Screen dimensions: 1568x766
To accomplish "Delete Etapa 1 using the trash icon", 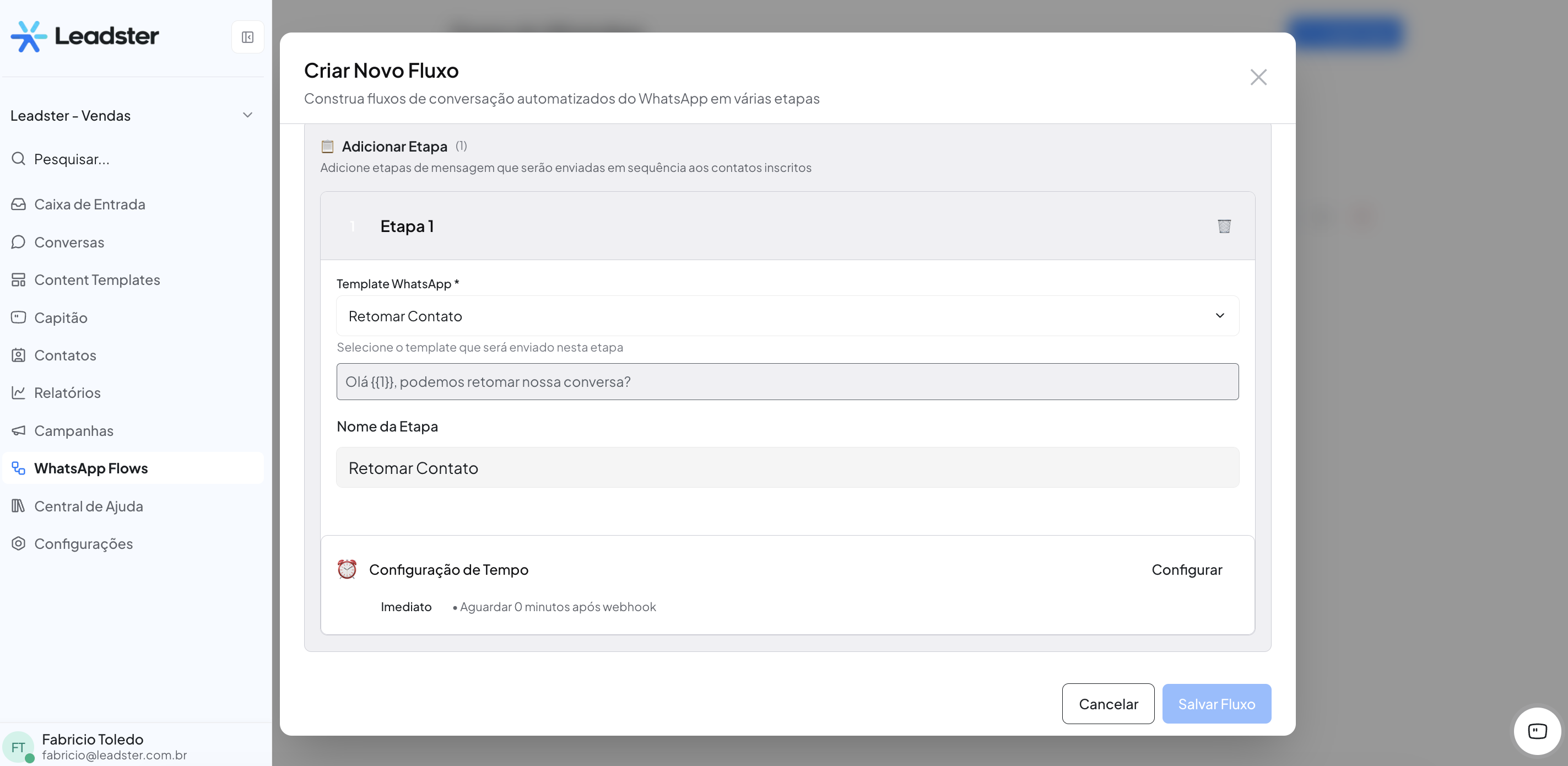I will point(1224,226).
